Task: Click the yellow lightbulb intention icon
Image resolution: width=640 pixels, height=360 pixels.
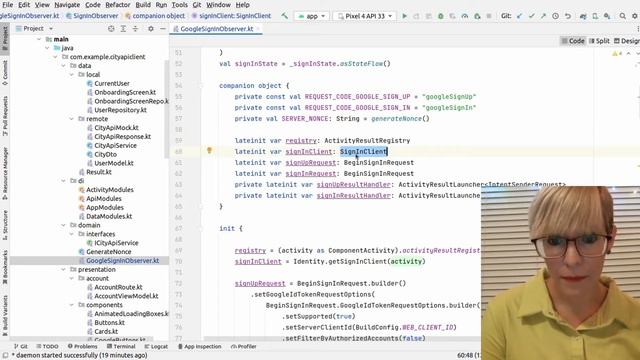Action: 209,151
